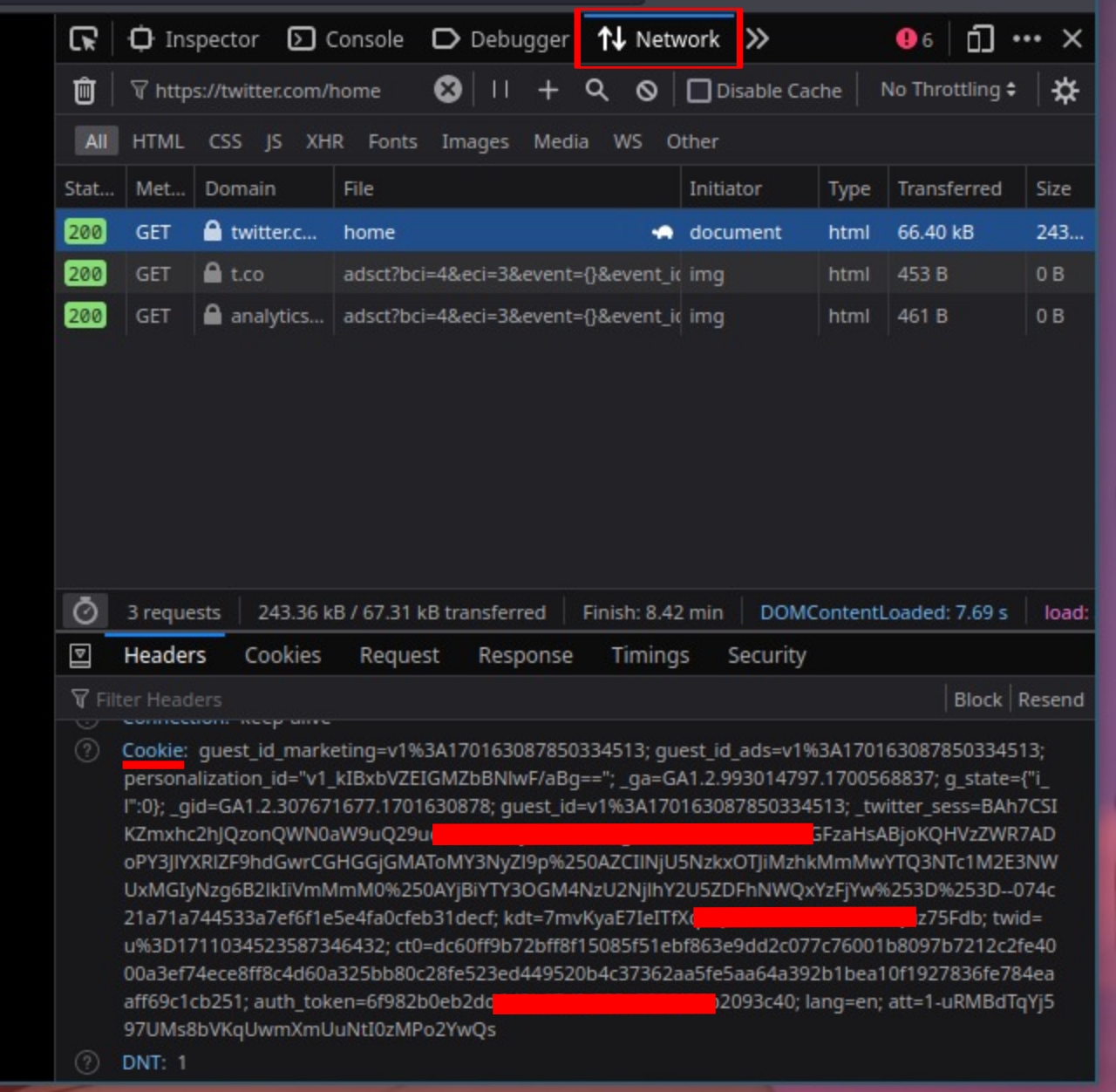Screen dimensions: 1116x1092
Task: Open the Security details tab
Action: [766, 655]
